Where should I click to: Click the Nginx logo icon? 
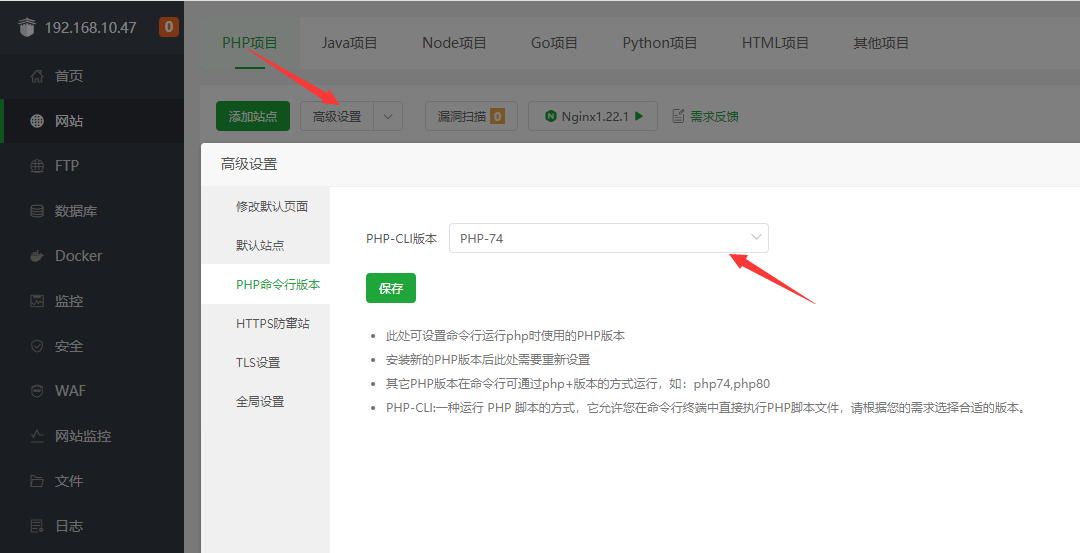(550, 116)
